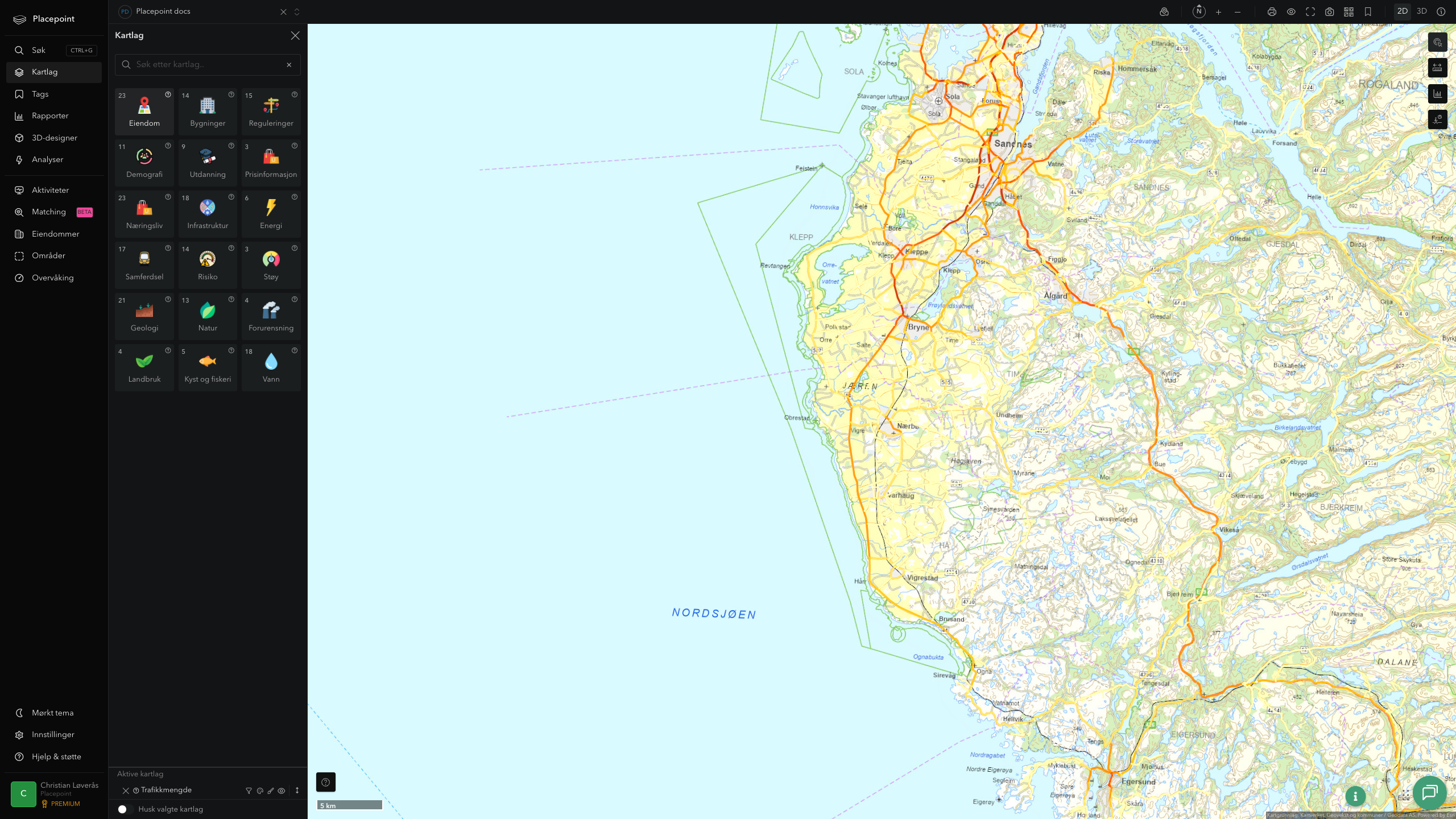Screen dimensions: 1456x819
Task: Expand the Energi layer category
Action: click(x=271, y=214)
